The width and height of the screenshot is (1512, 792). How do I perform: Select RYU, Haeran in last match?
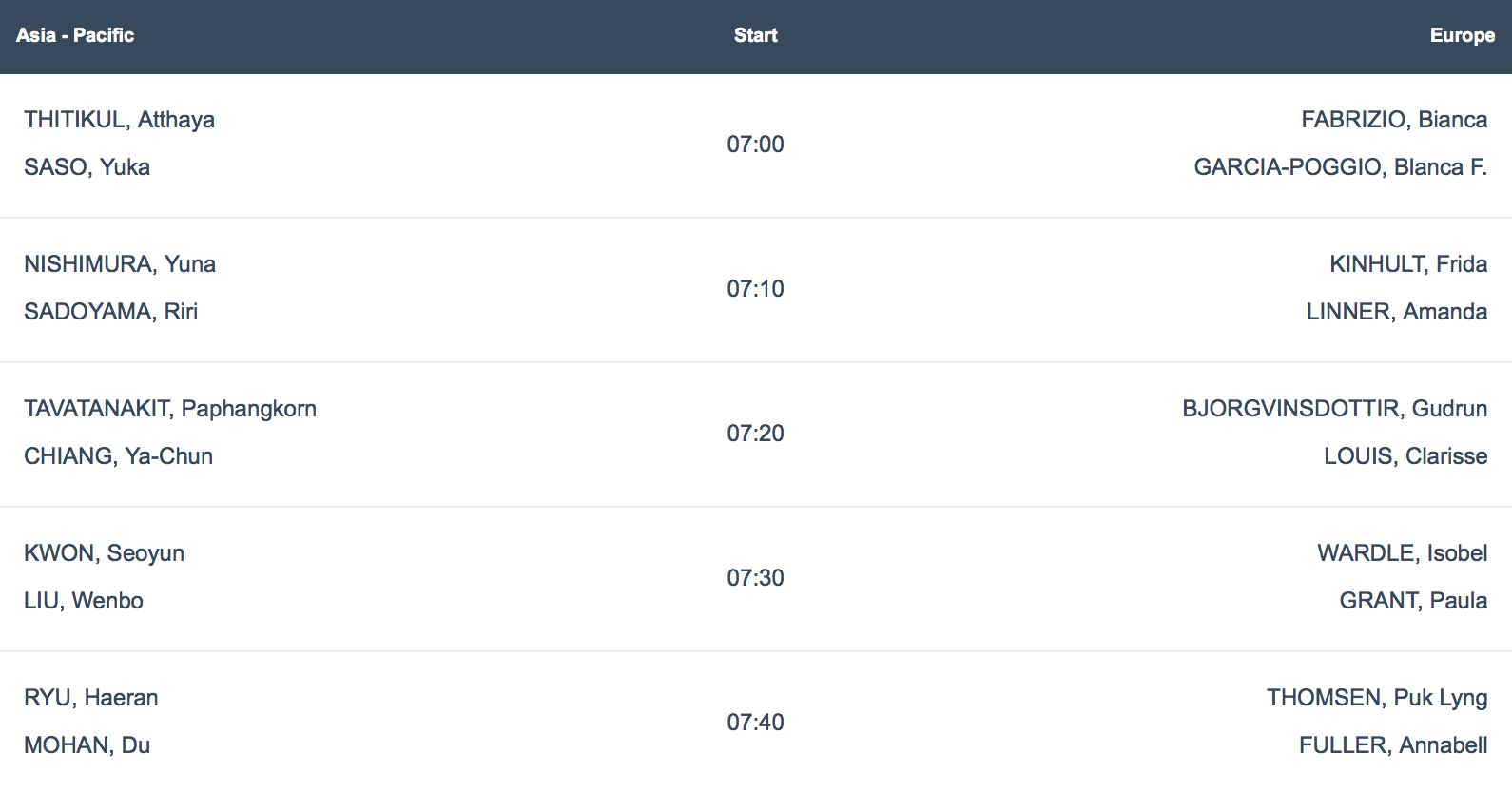click(91, 698)
